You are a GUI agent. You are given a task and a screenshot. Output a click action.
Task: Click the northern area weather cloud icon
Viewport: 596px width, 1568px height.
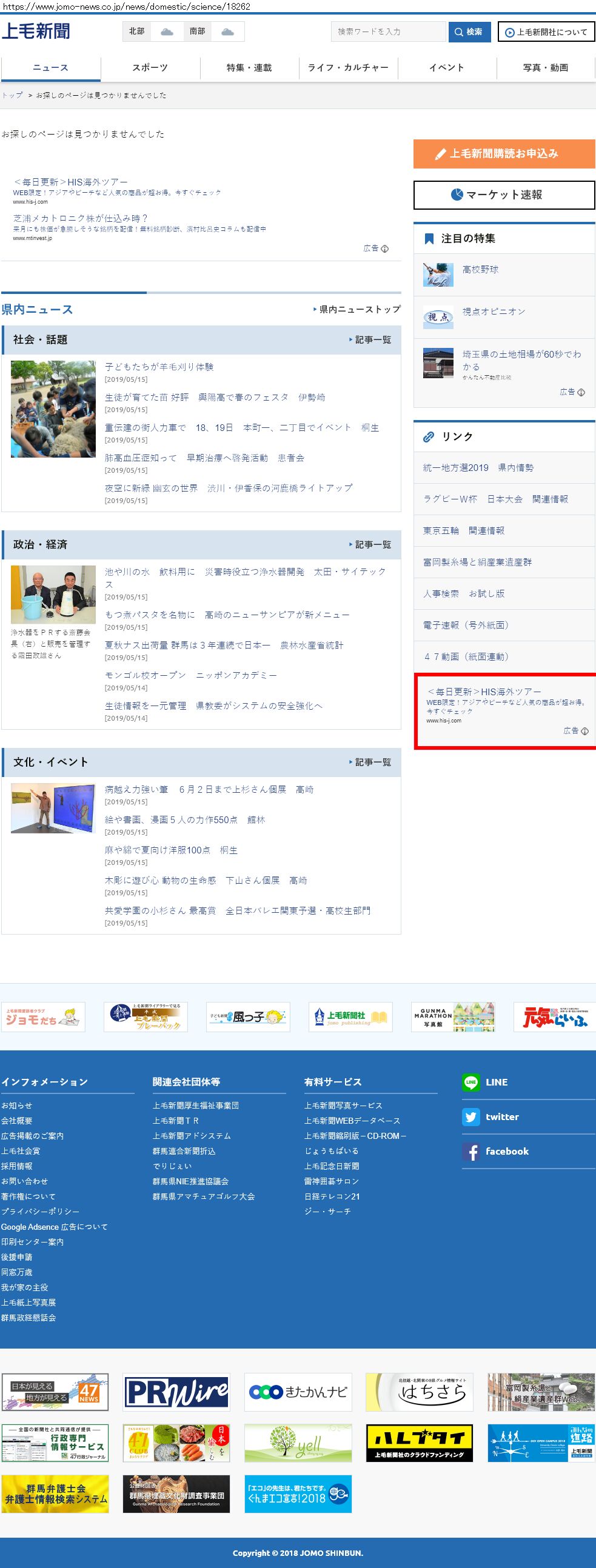coord(166,32)
